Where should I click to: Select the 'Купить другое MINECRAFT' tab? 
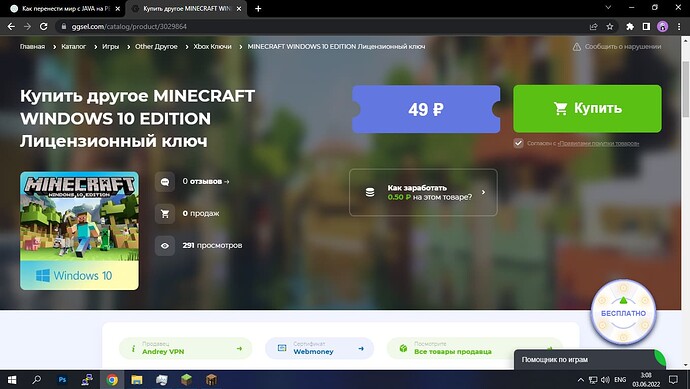186,8
